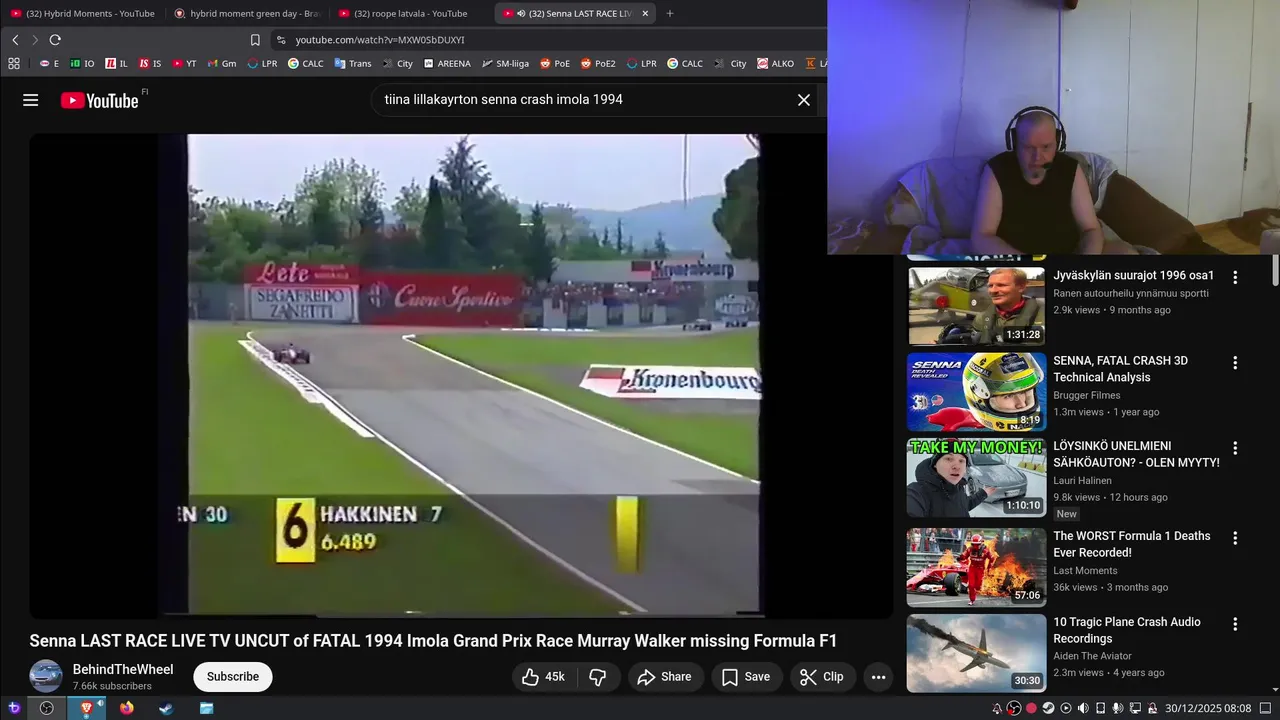Close the Senna LAST RACE tab

[645, 13]
